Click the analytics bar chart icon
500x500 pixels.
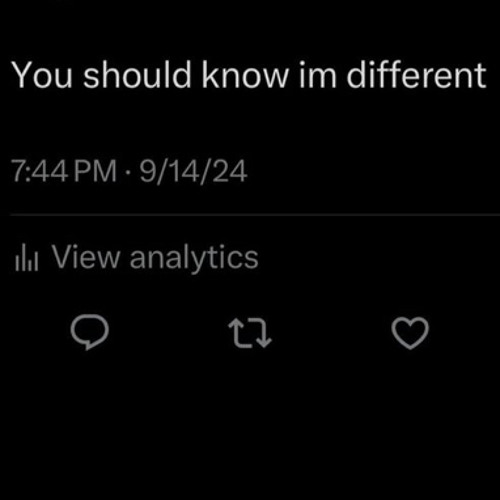click(27, 257)
